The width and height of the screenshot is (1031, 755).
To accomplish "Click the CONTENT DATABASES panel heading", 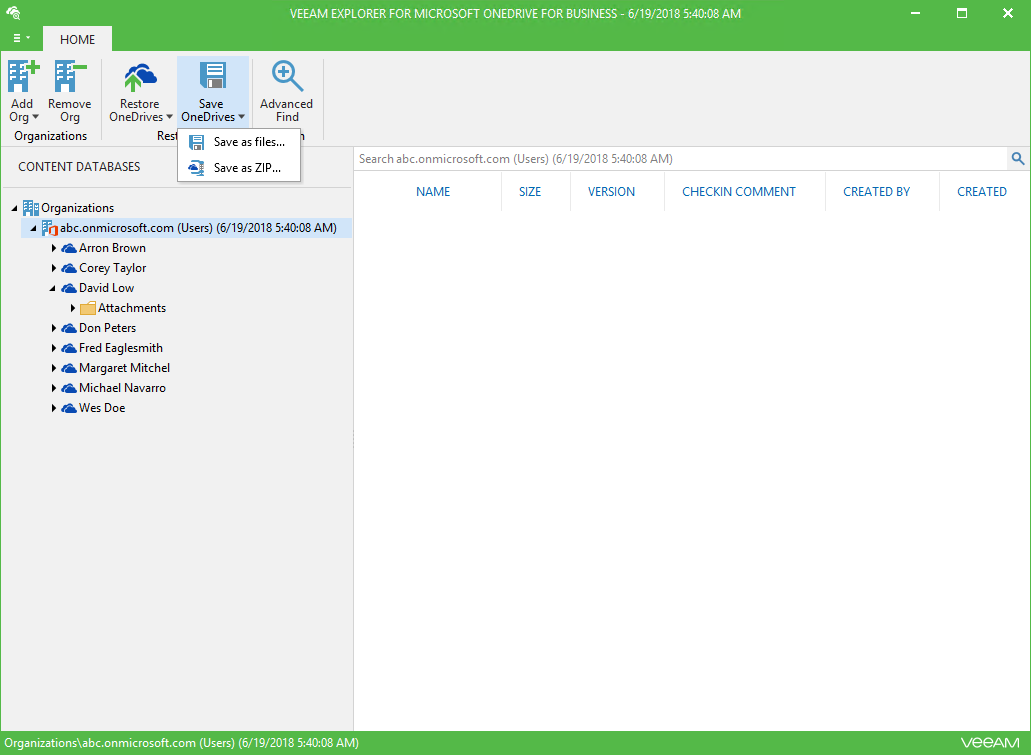I will [79, 167].
